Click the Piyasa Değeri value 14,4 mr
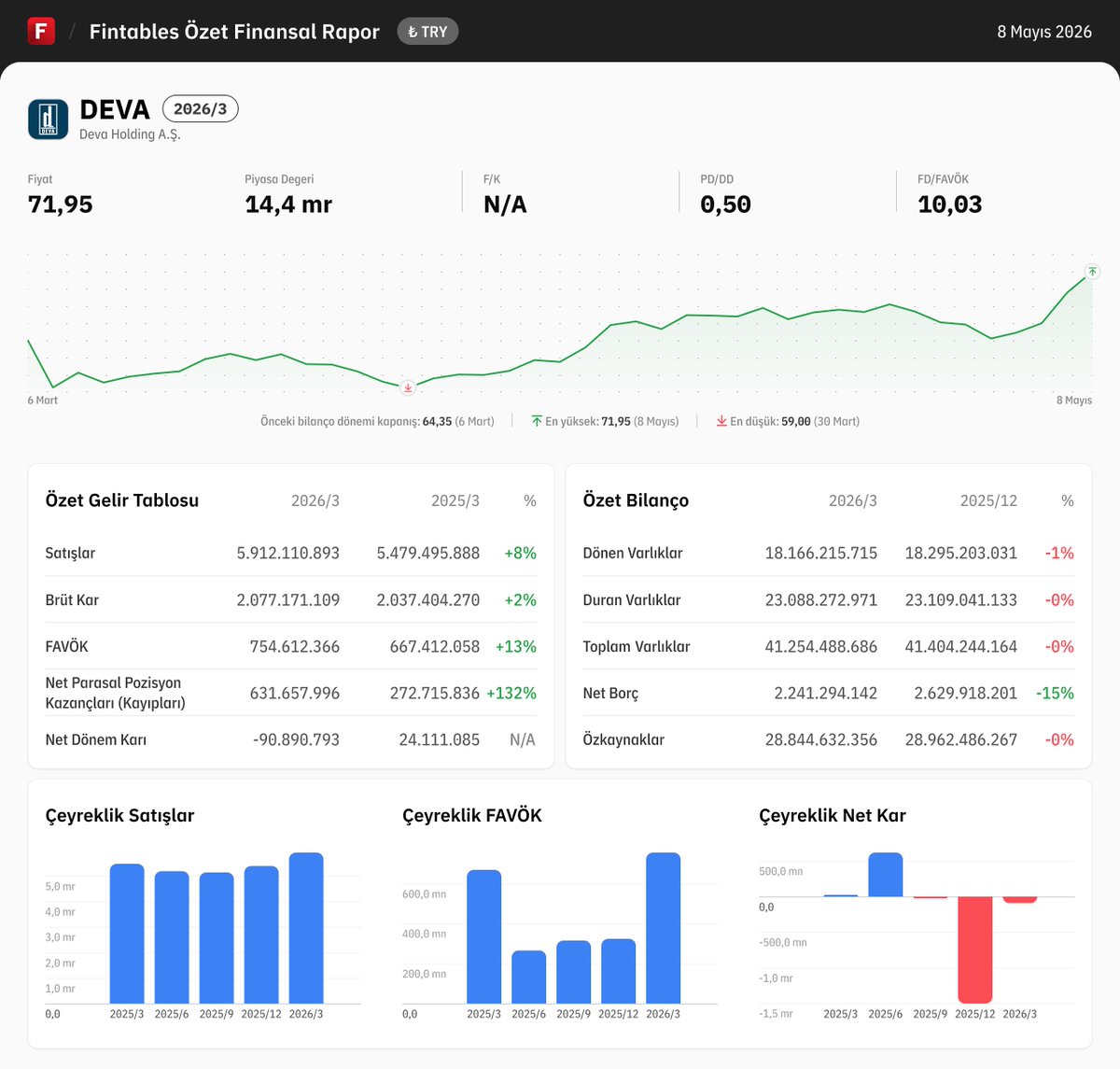This screenshot has width=1120, height=1069. click(288, 204)
